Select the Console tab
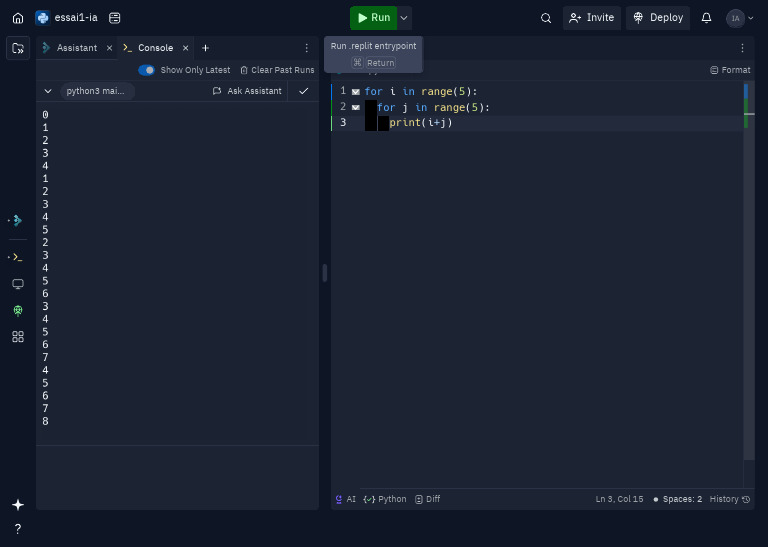The width and height of the screenshot is (768, 547). (155, 48)
